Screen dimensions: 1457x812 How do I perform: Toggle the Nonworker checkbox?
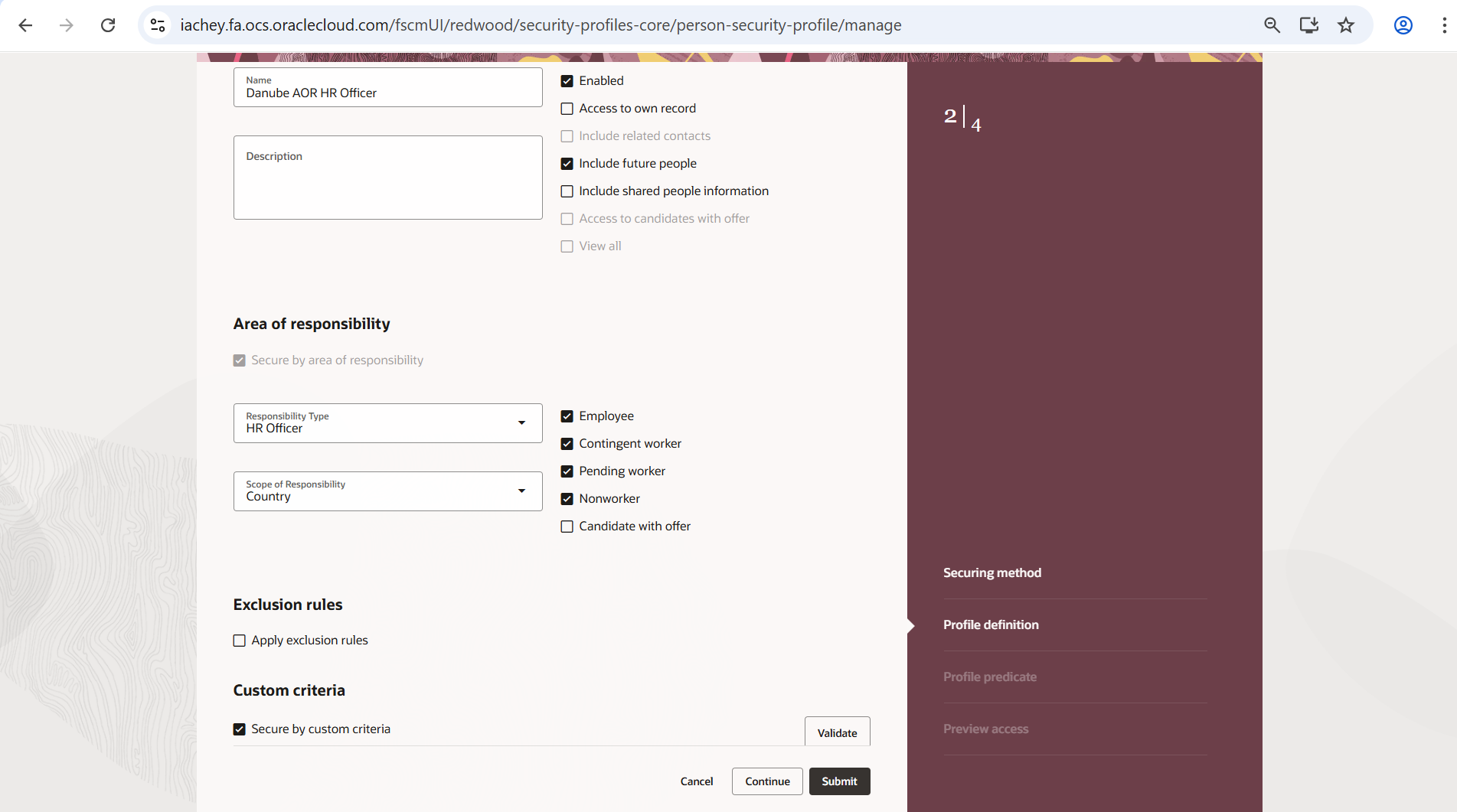567,499
